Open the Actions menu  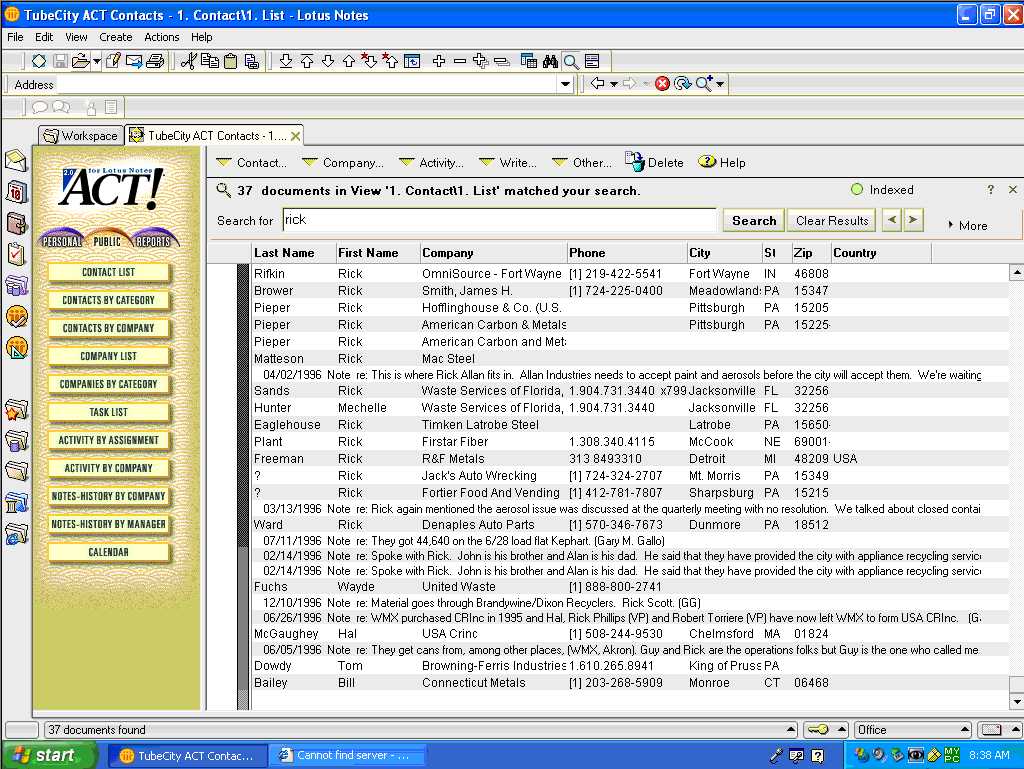tap(161, 37)
